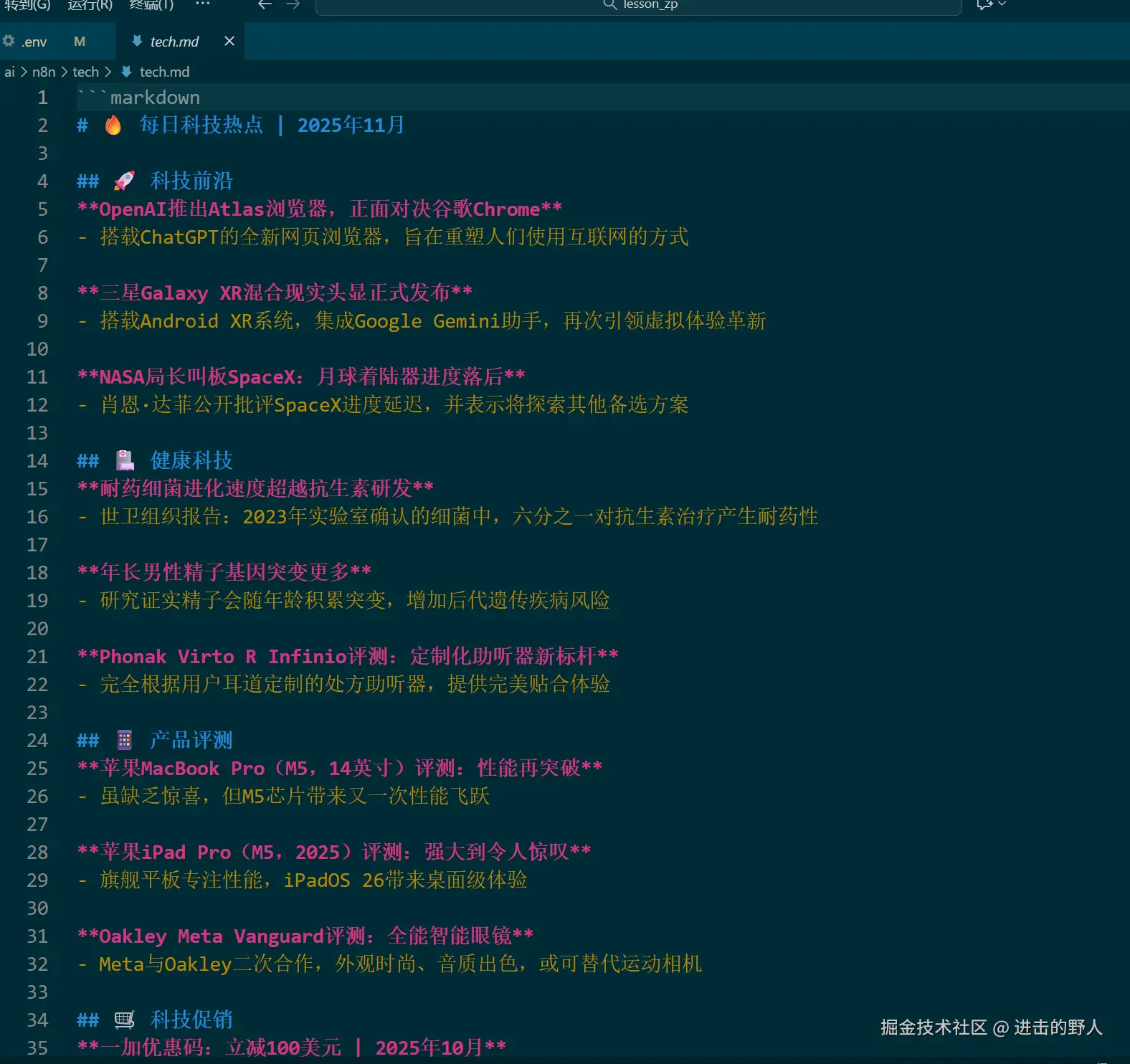Click bold line 年长男性精子基因突变更多
The width and height of the screenshot is (1130, 1064).
click(x=224, y=573)
